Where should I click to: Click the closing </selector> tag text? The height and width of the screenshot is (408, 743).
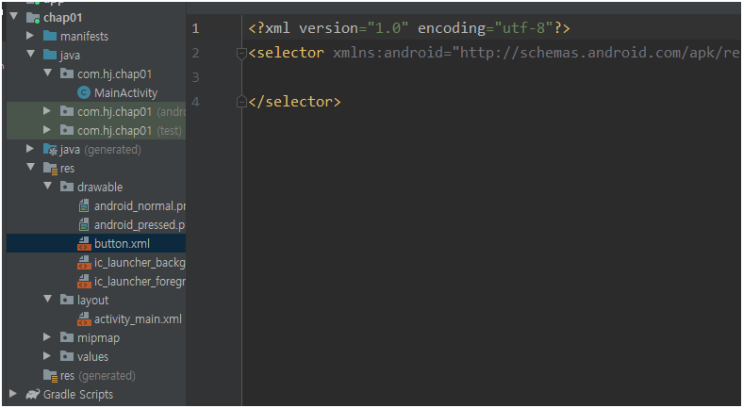[x=294, y=101]
